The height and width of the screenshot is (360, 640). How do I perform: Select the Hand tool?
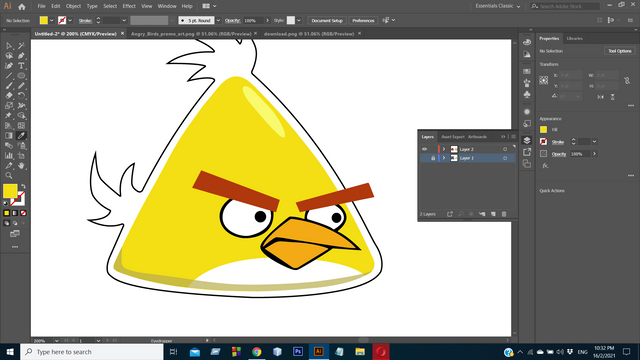(21, 166)
